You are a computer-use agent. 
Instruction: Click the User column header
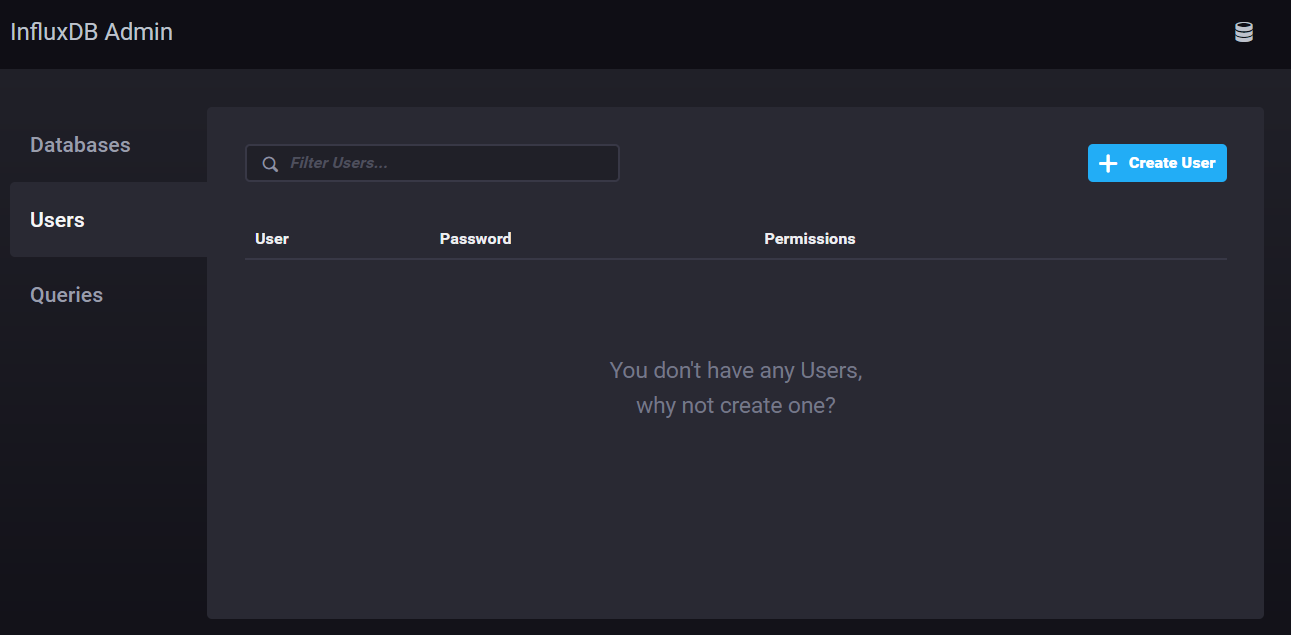[x=271, y=238]
